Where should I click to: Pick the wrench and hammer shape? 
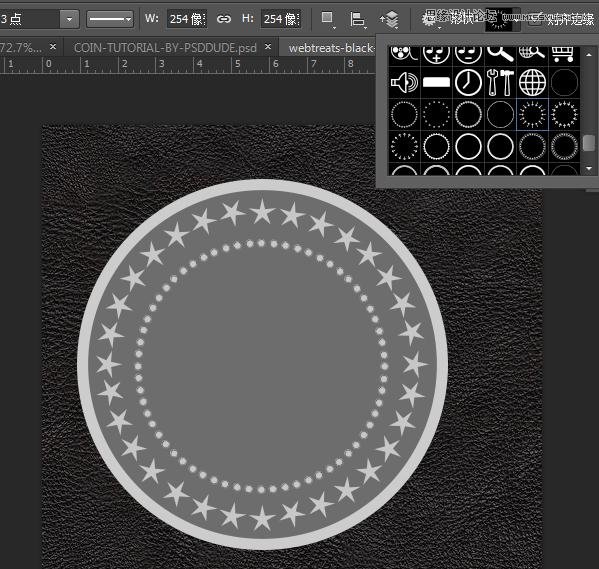(500, 83)
